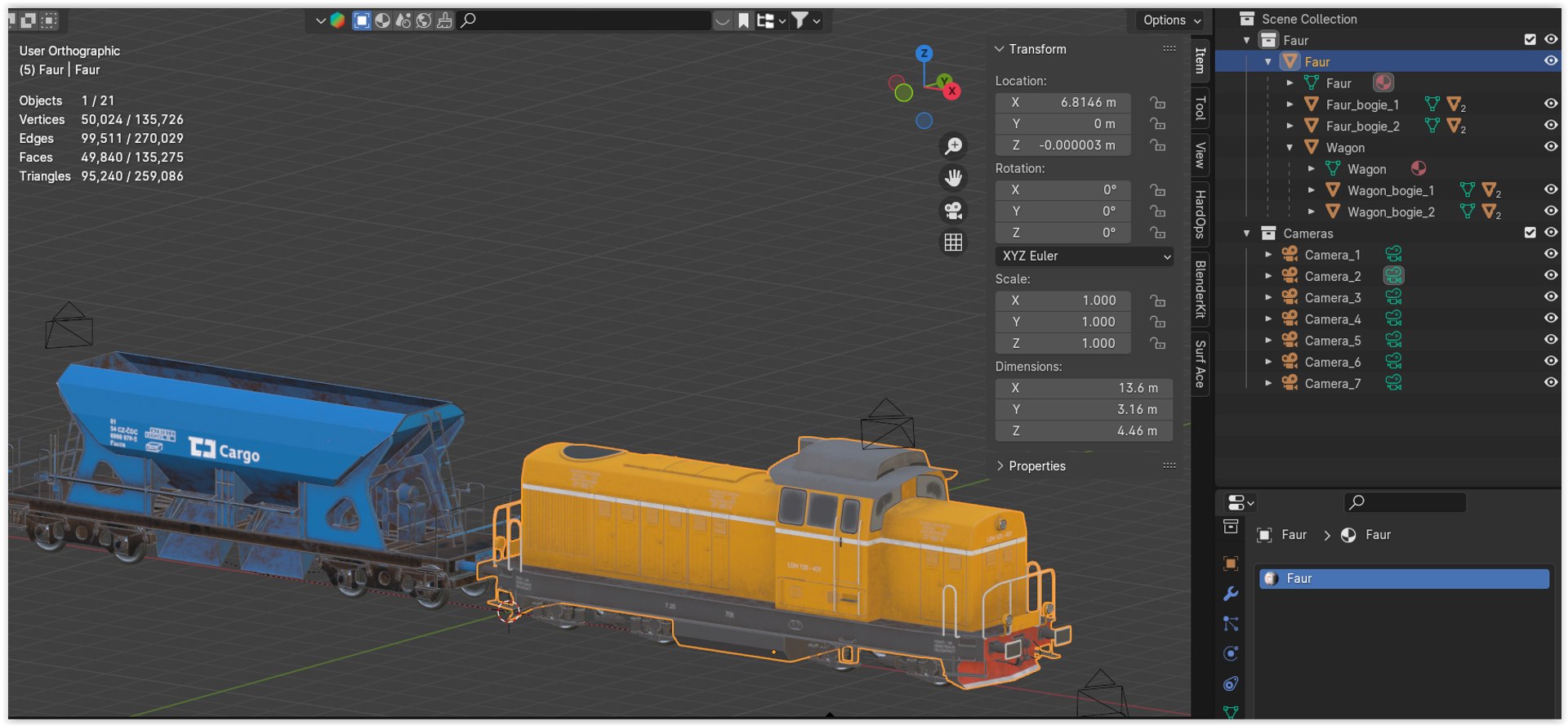Collapse the Cameras collection
Viewport: 1568px width, 726px height.
click(1246, 234)
